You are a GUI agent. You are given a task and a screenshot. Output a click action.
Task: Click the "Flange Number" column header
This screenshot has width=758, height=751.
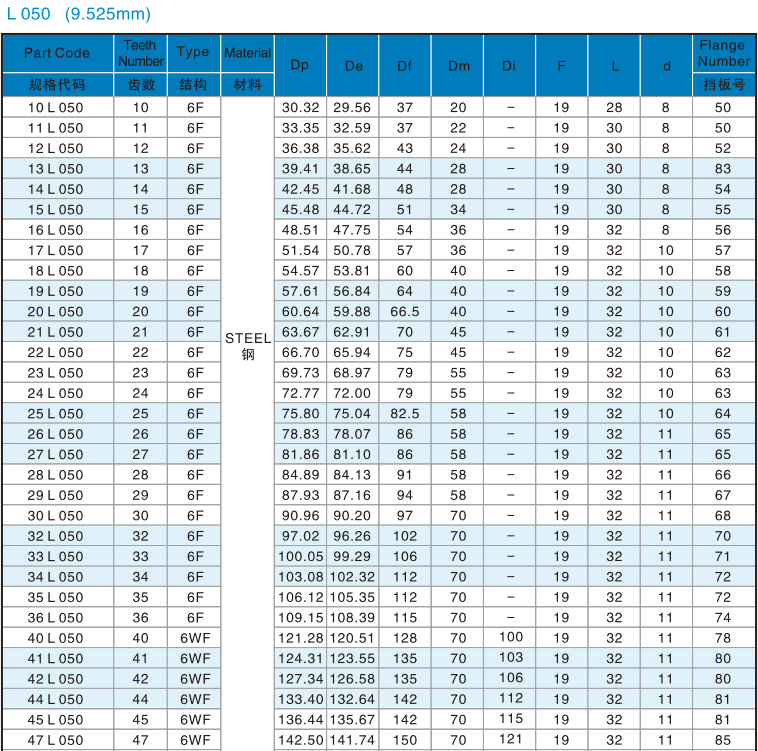(x=723, y=53)
